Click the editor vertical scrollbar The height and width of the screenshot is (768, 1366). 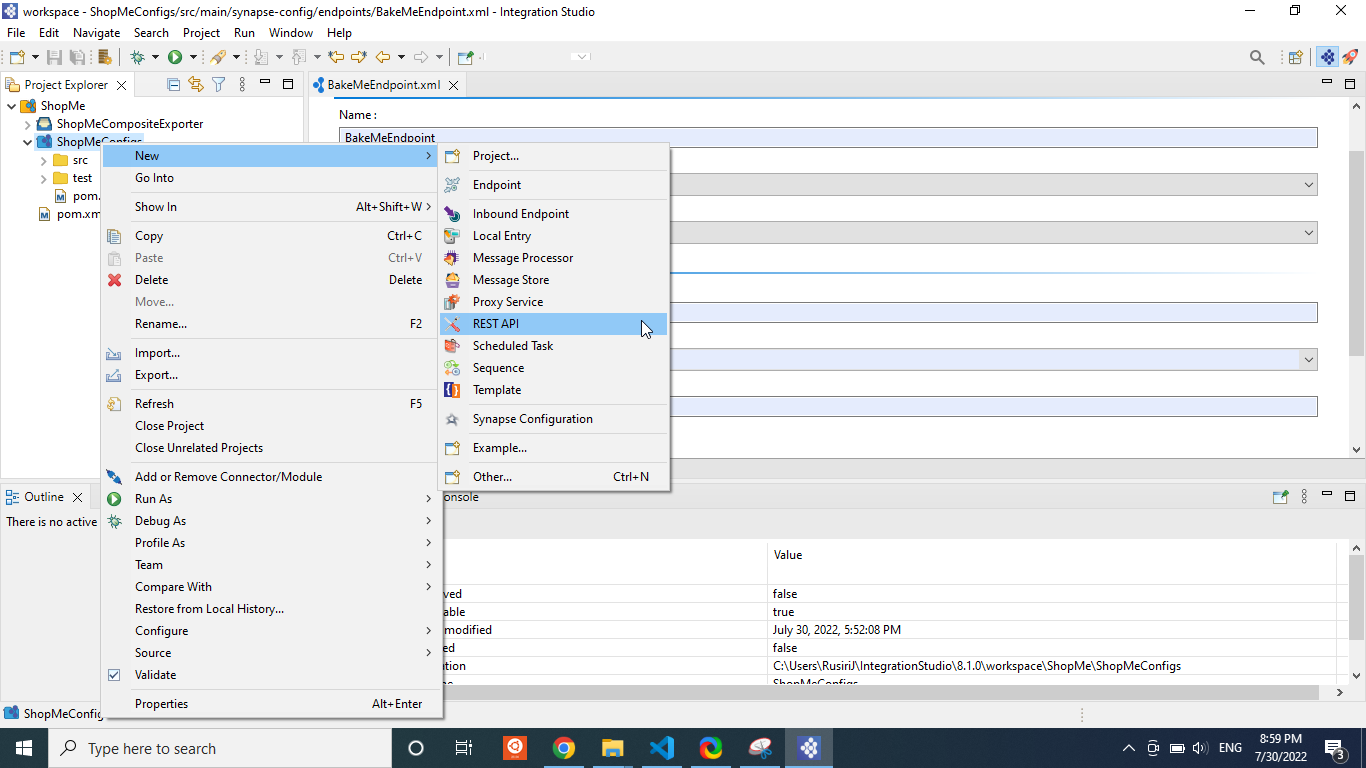point(1356,254)
